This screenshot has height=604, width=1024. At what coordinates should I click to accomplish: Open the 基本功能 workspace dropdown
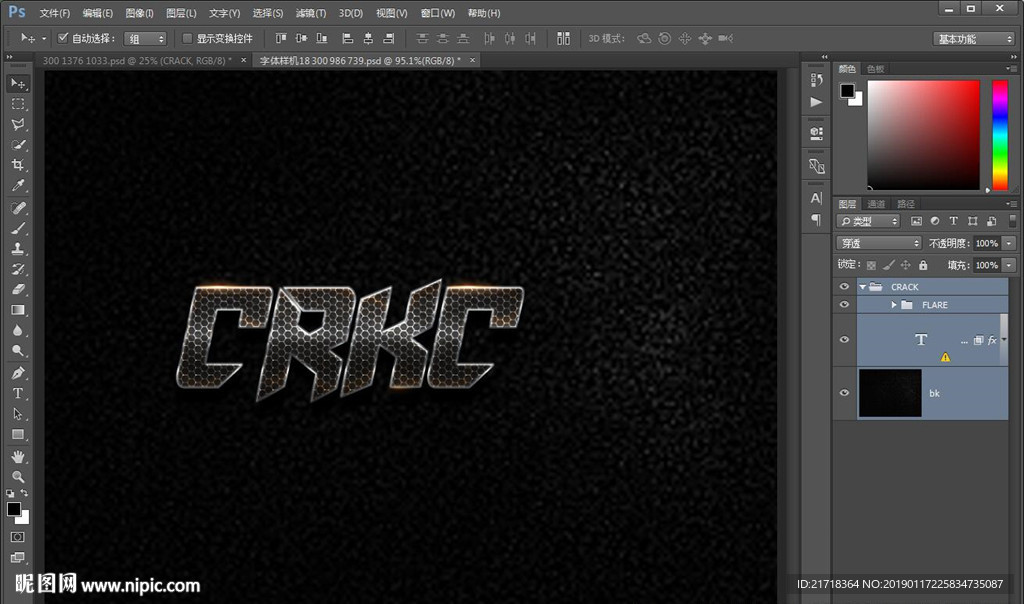pos(974,39)
